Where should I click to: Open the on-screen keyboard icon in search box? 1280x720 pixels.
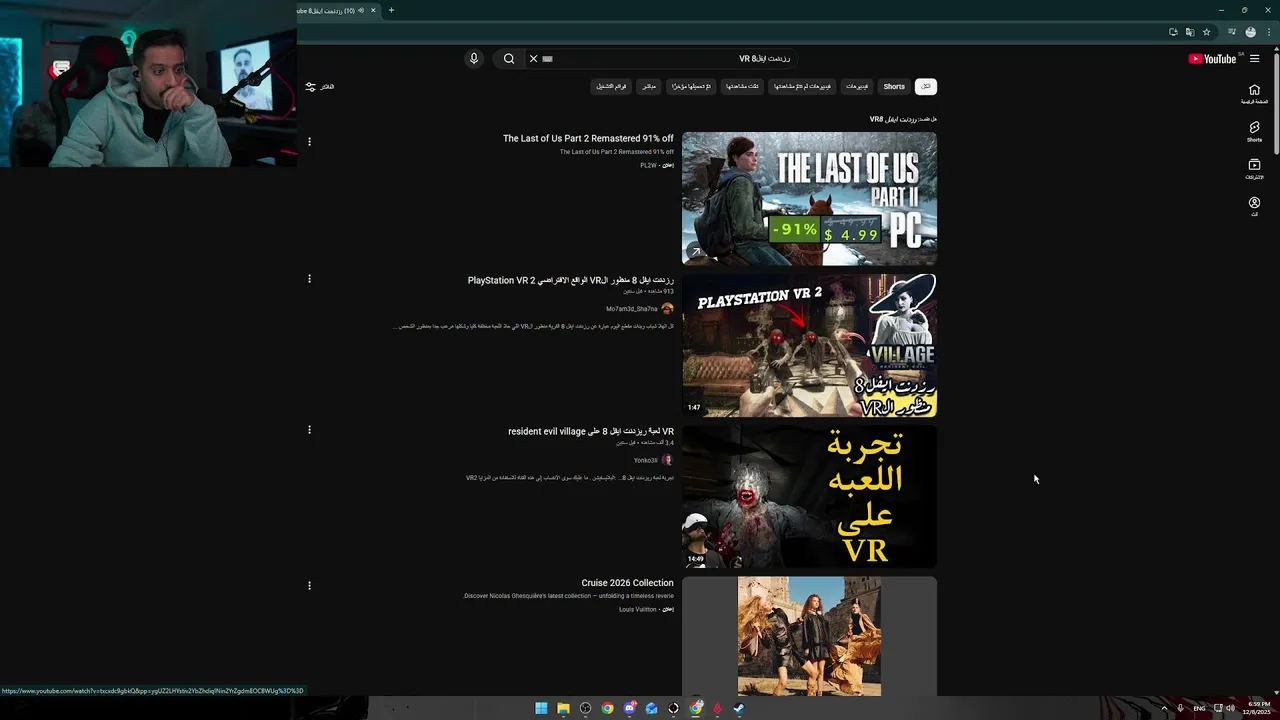point(547,59)
